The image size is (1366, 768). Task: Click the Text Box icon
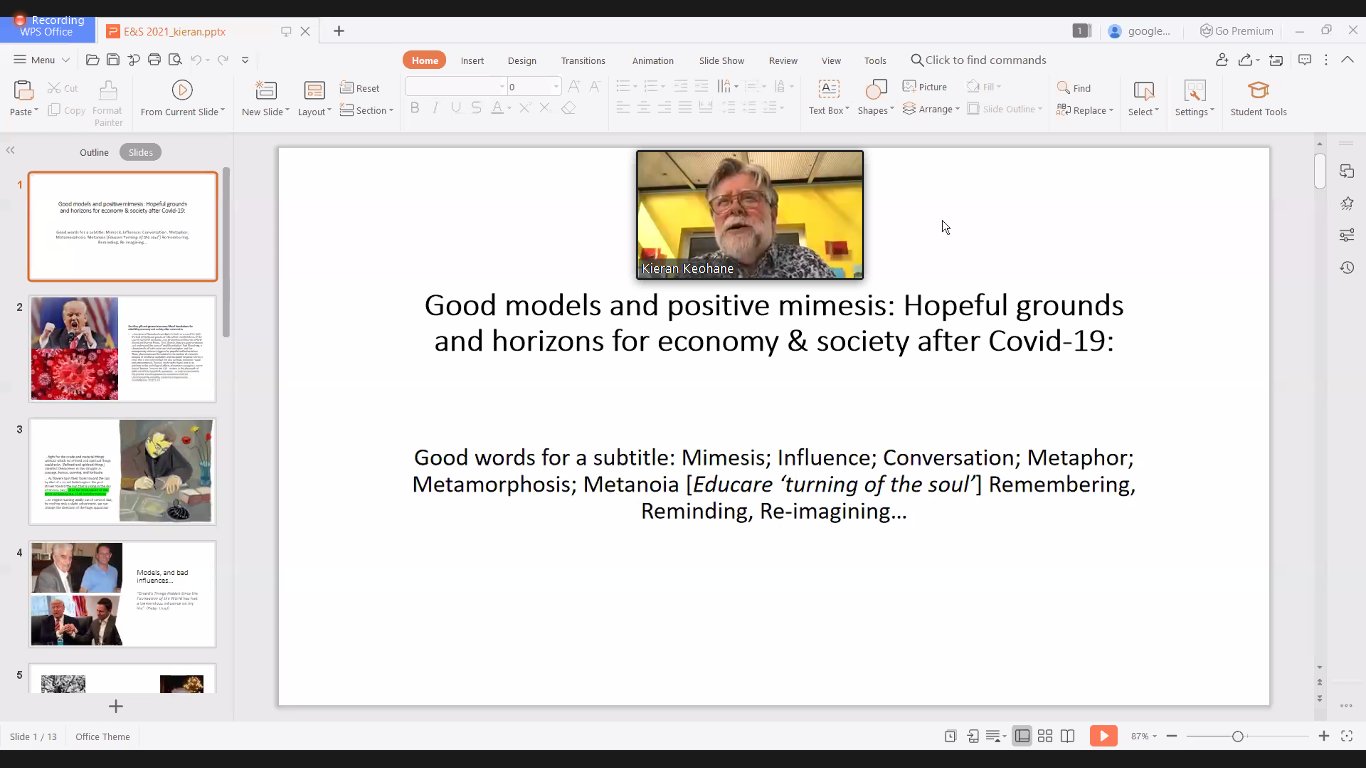click(x=828, y=90)
